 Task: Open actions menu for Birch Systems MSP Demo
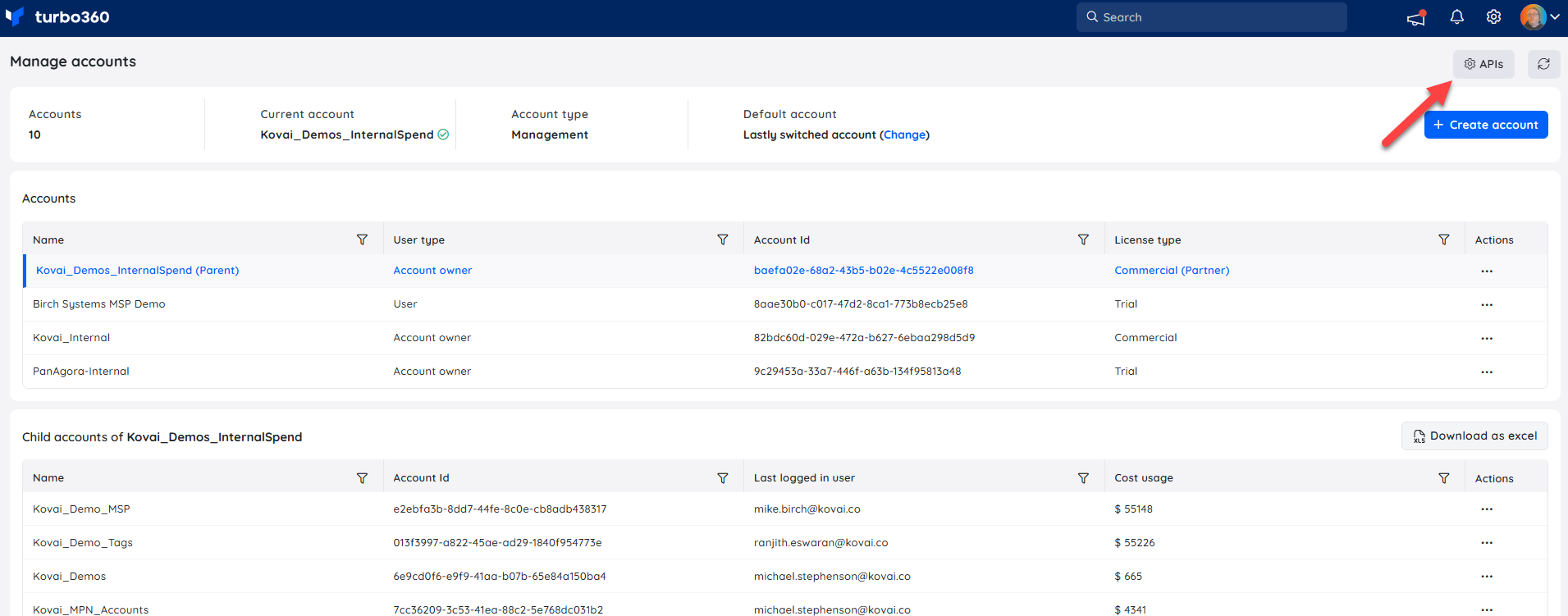1487,305
